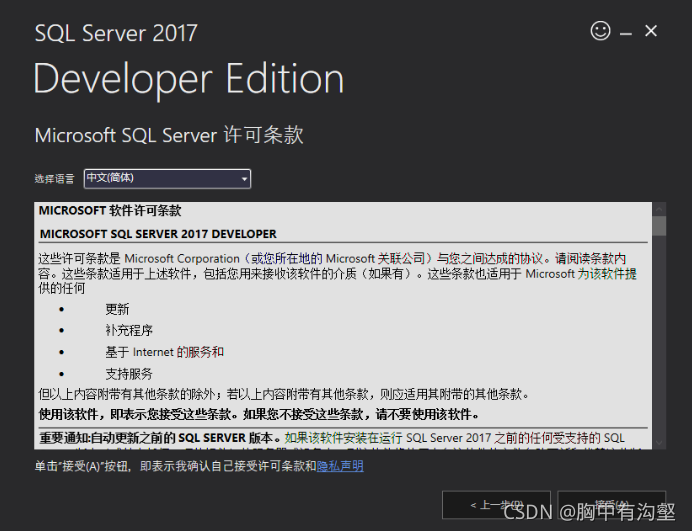692x531 pixels.
Task: Click the "更新" bullet item
Action: 117,309
